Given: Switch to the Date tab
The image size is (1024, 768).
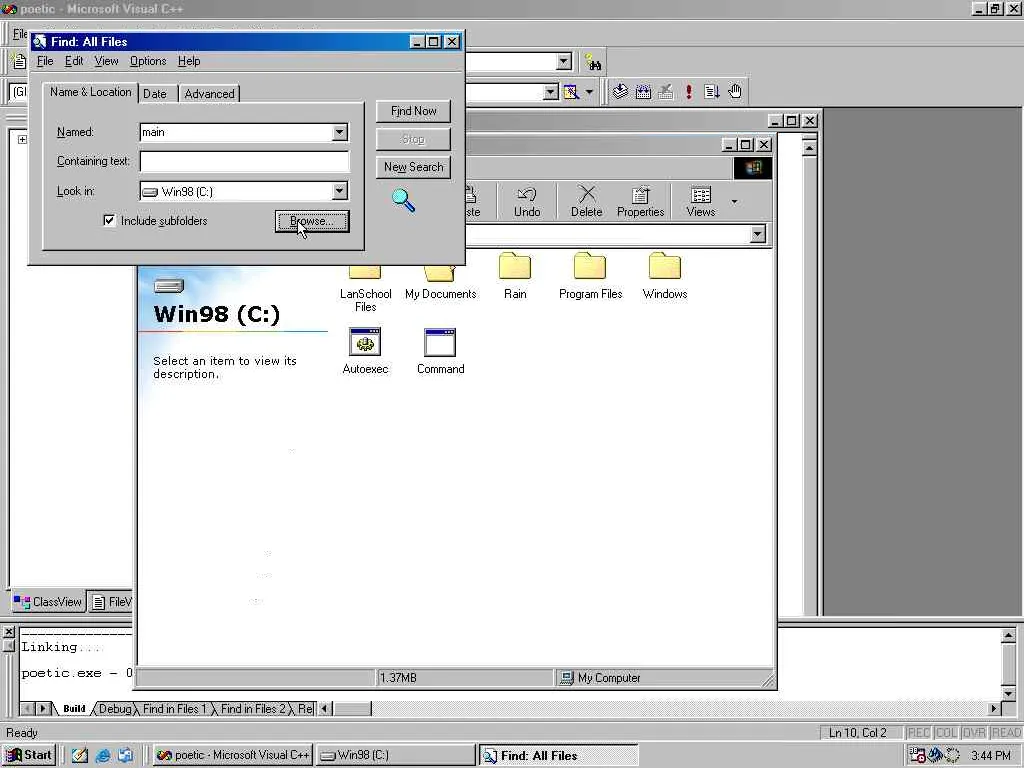Looking at the screenshot, I should [155, 93].
